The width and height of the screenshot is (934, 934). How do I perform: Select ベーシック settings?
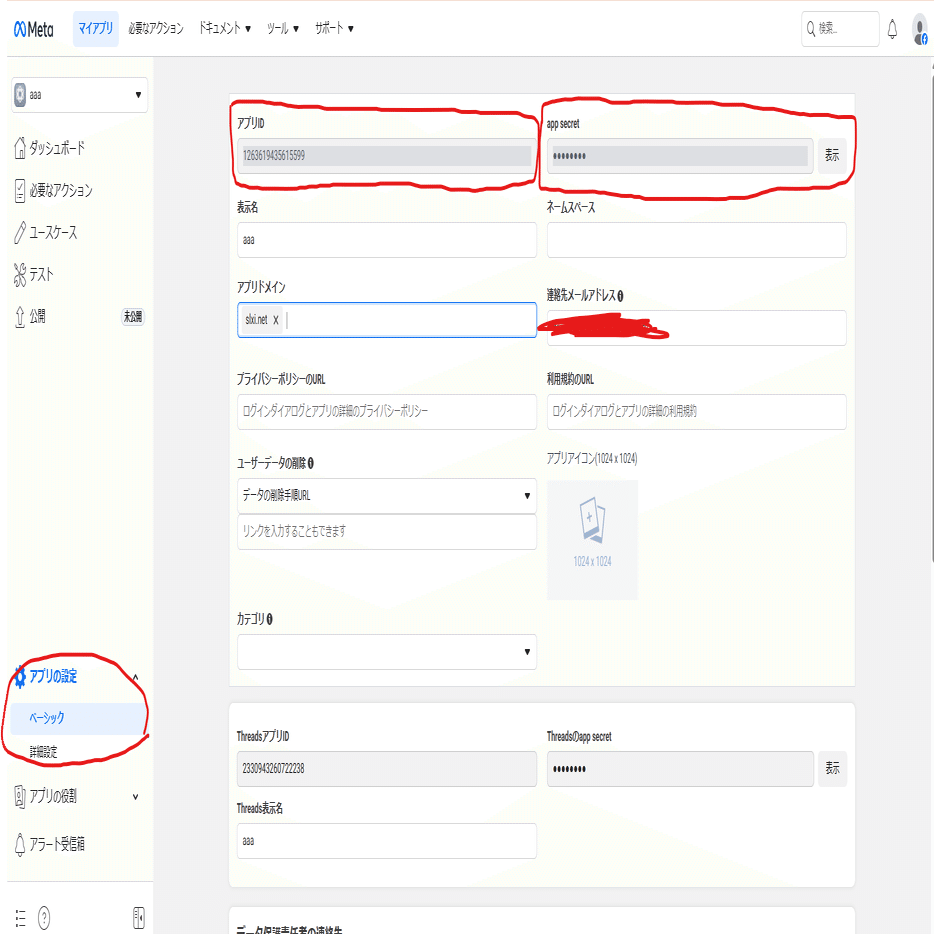click(77, 718)
